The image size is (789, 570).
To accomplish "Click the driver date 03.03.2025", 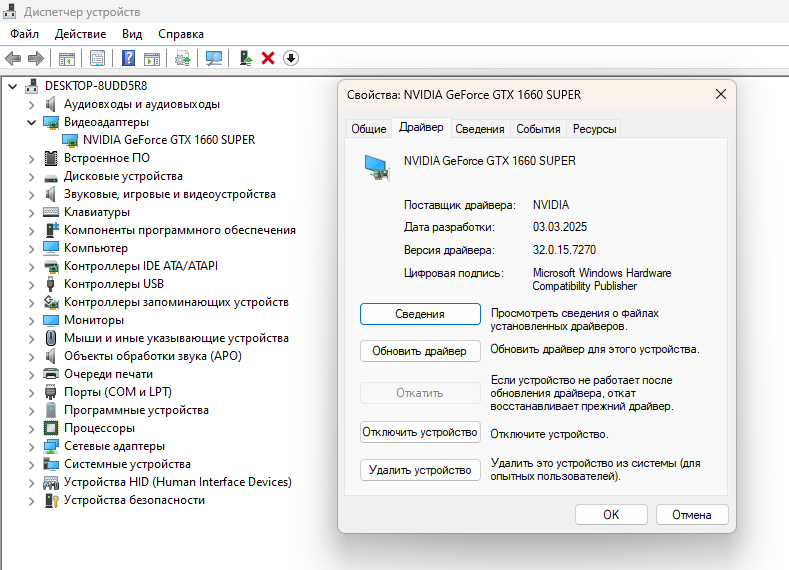I will click(560, 227).
